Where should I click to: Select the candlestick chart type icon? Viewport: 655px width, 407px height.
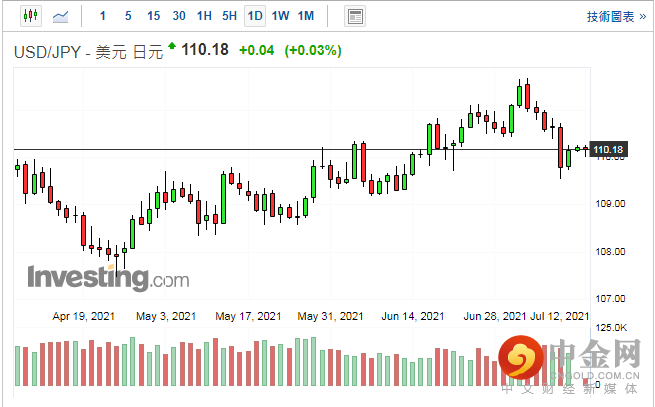coord(30,16)
